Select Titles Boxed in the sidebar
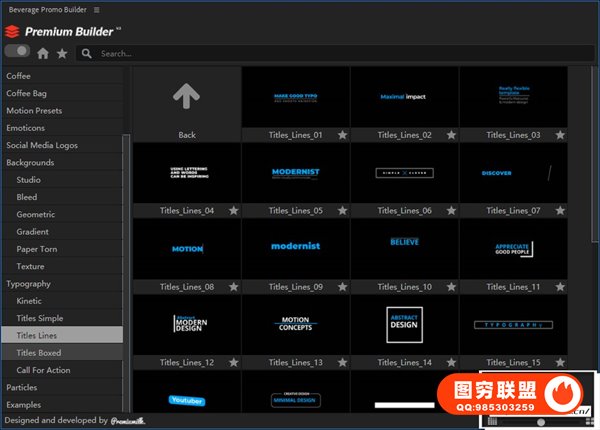 click(39, 353)
